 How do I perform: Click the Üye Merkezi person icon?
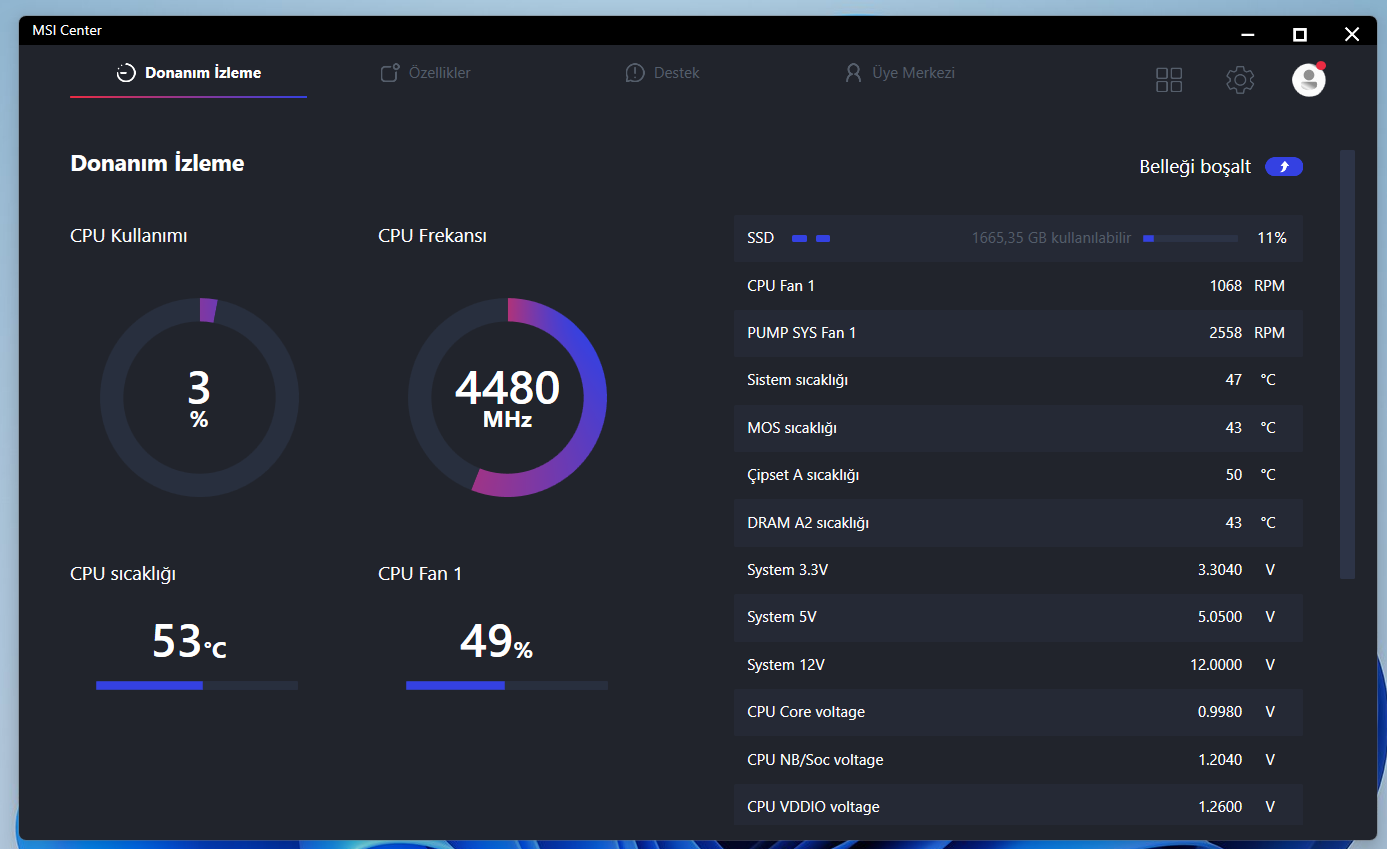(853, 73)
